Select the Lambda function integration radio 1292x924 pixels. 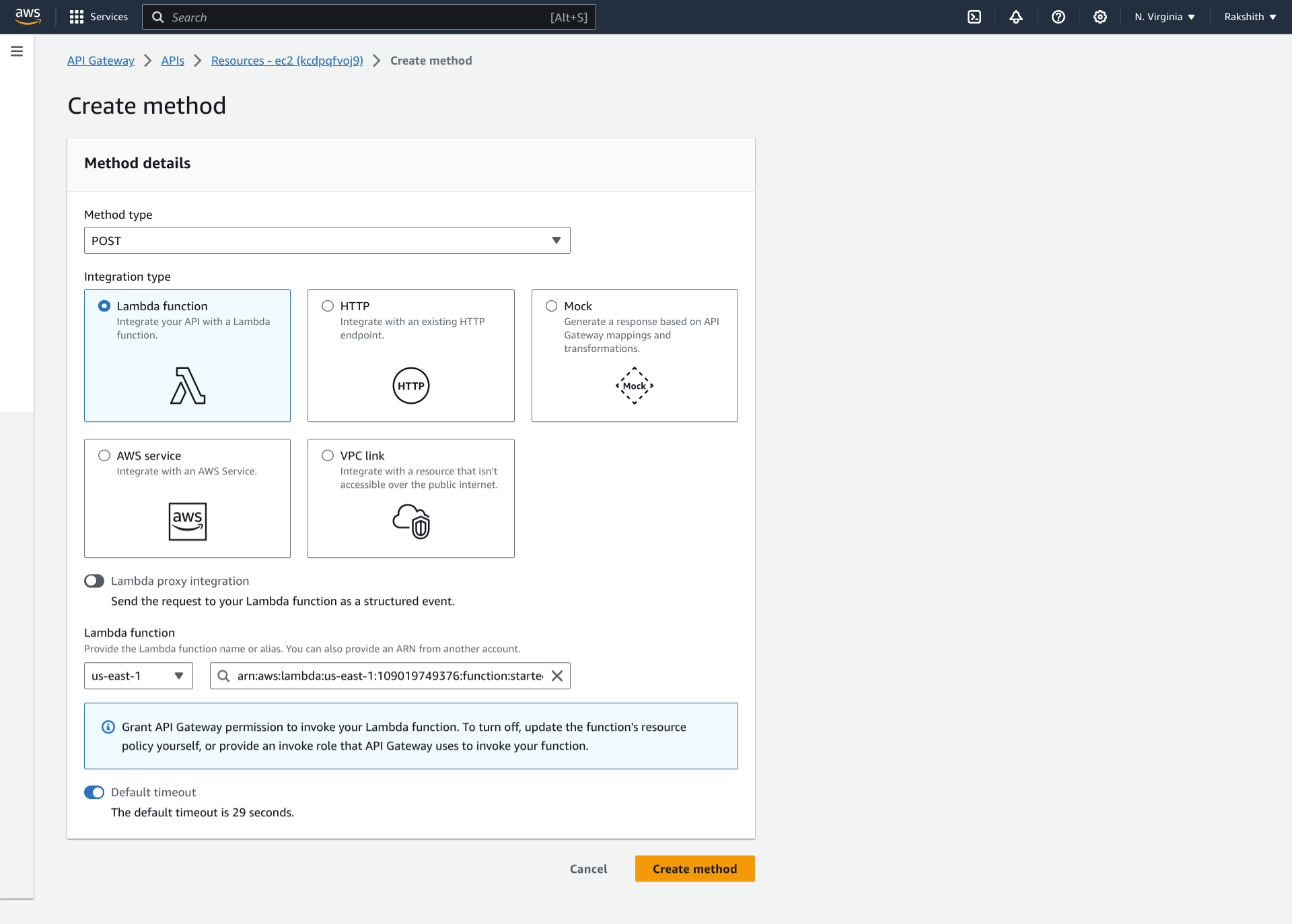coord(104,306)
